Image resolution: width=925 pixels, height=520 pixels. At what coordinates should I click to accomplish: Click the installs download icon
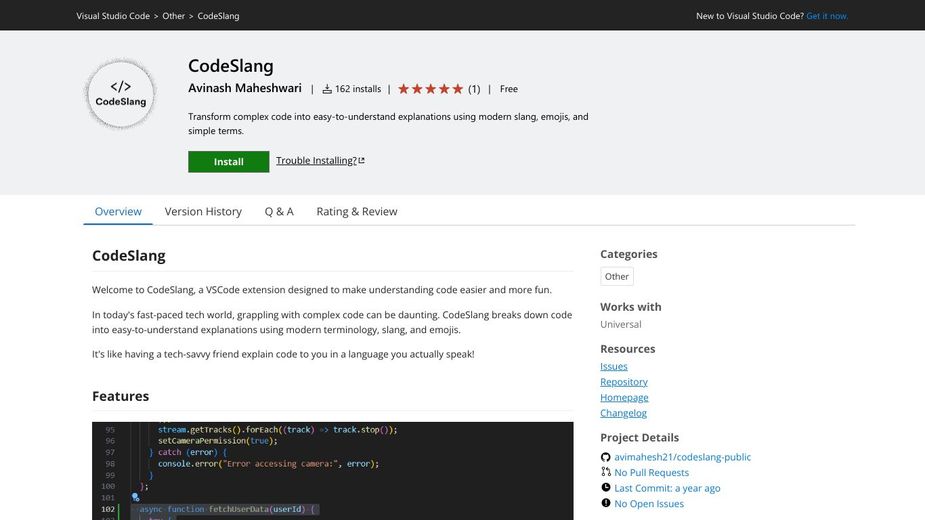point(327,89)
